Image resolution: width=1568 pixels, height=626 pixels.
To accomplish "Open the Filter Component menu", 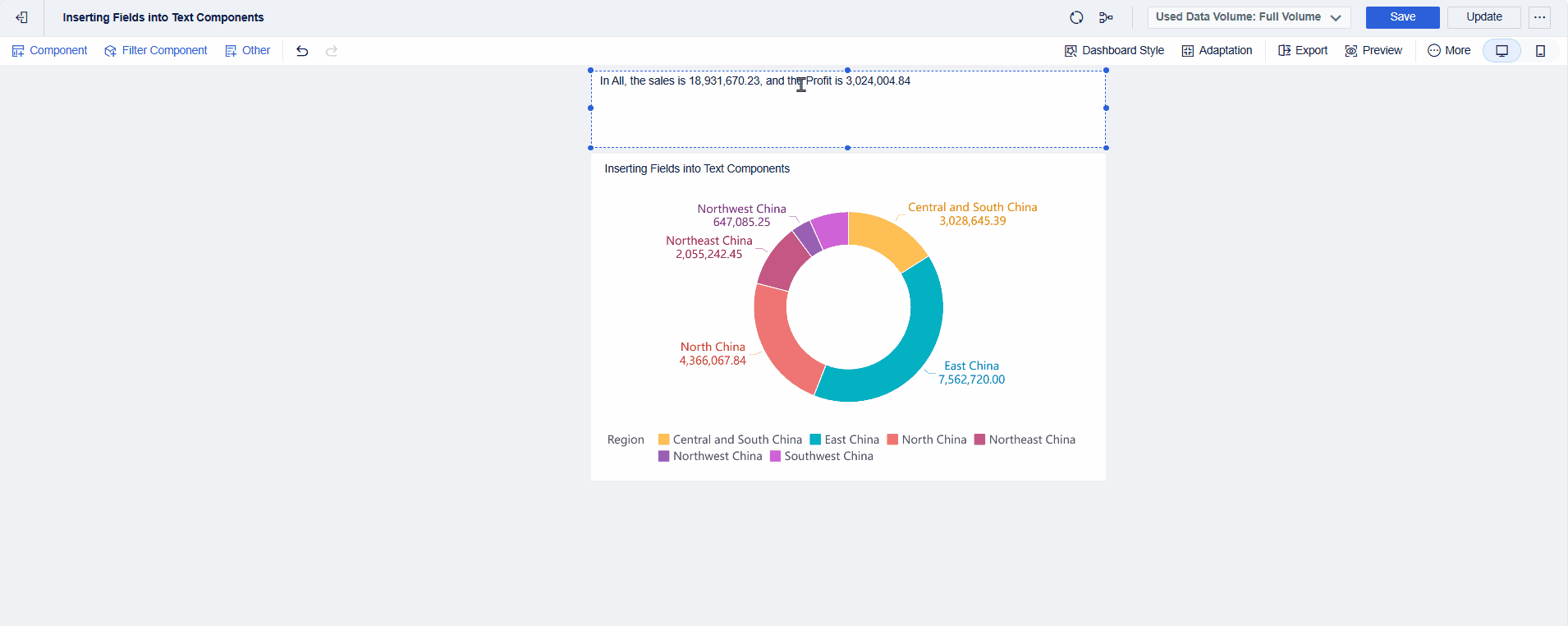I will click(156, 51).
